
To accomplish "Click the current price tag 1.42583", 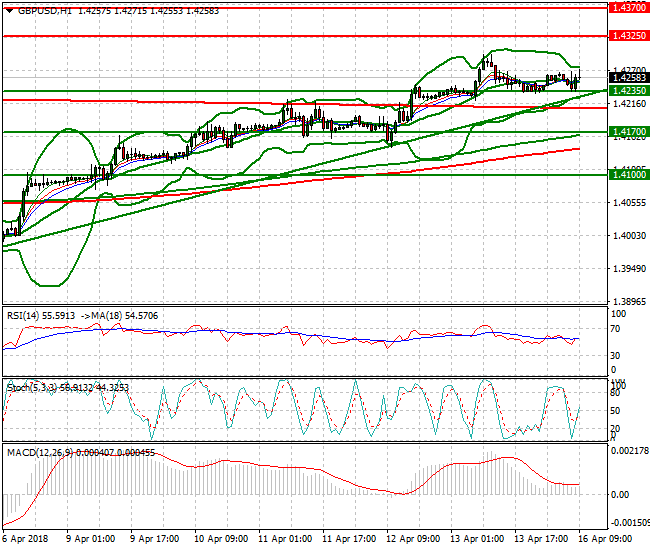I will point(628,77).
